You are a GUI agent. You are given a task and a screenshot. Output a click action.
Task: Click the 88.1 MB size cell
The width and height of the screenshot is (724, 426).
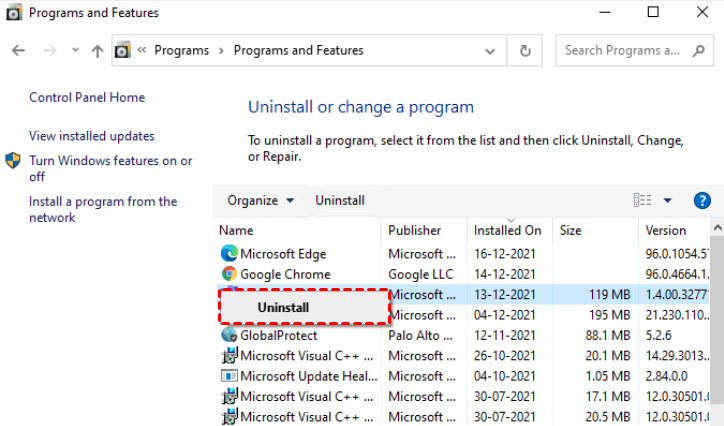click(x=608, y=335)
